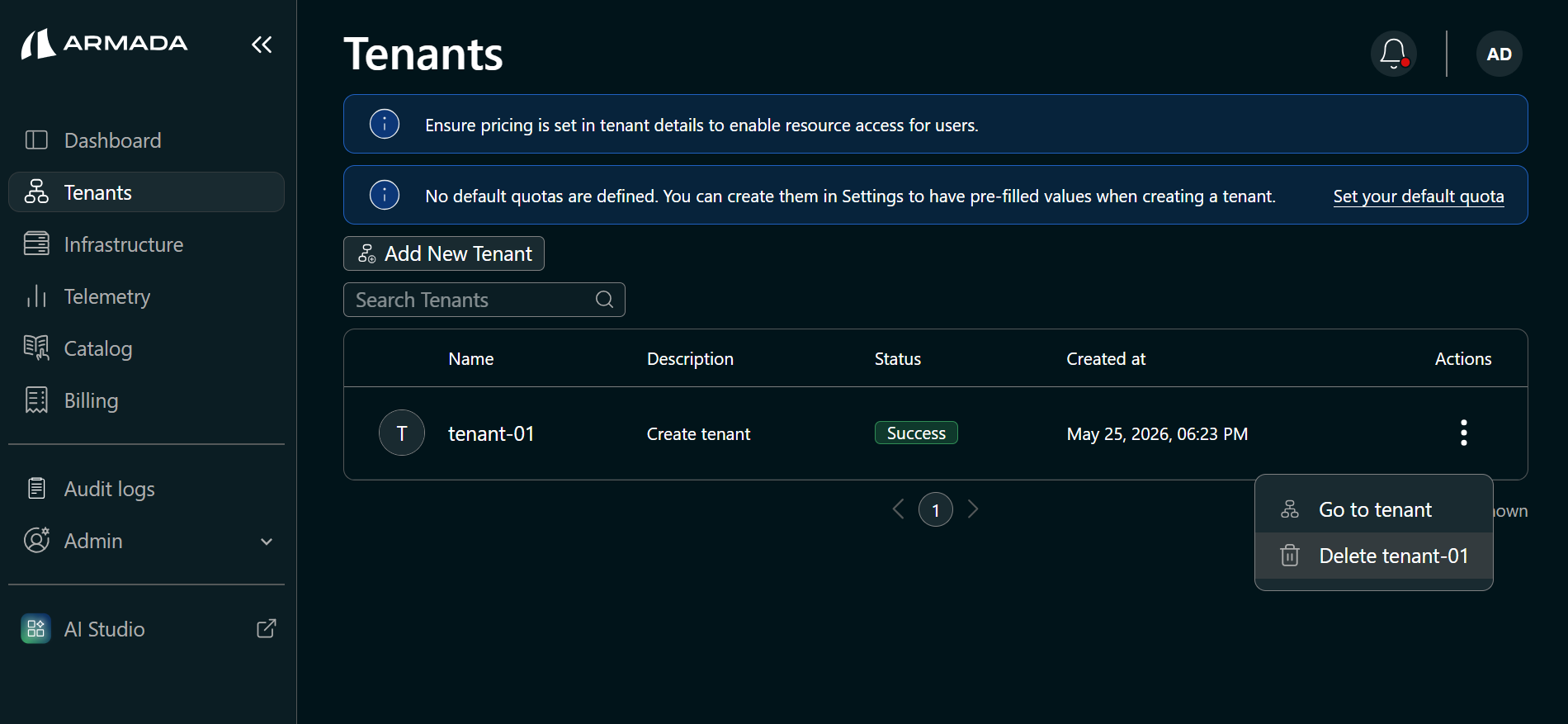Screen dimensions: 1568x724
Task: Click the Armada logo
Action: (105, 44)
